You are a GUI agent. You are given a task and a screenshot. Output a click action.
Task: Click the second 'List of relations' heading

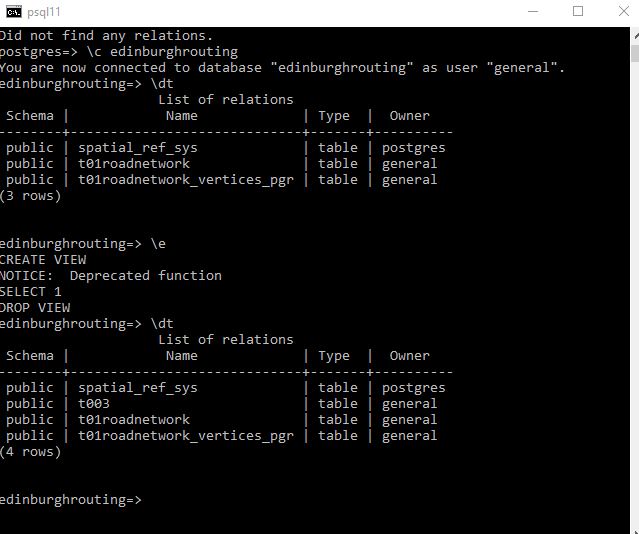(x=226, y=340)
